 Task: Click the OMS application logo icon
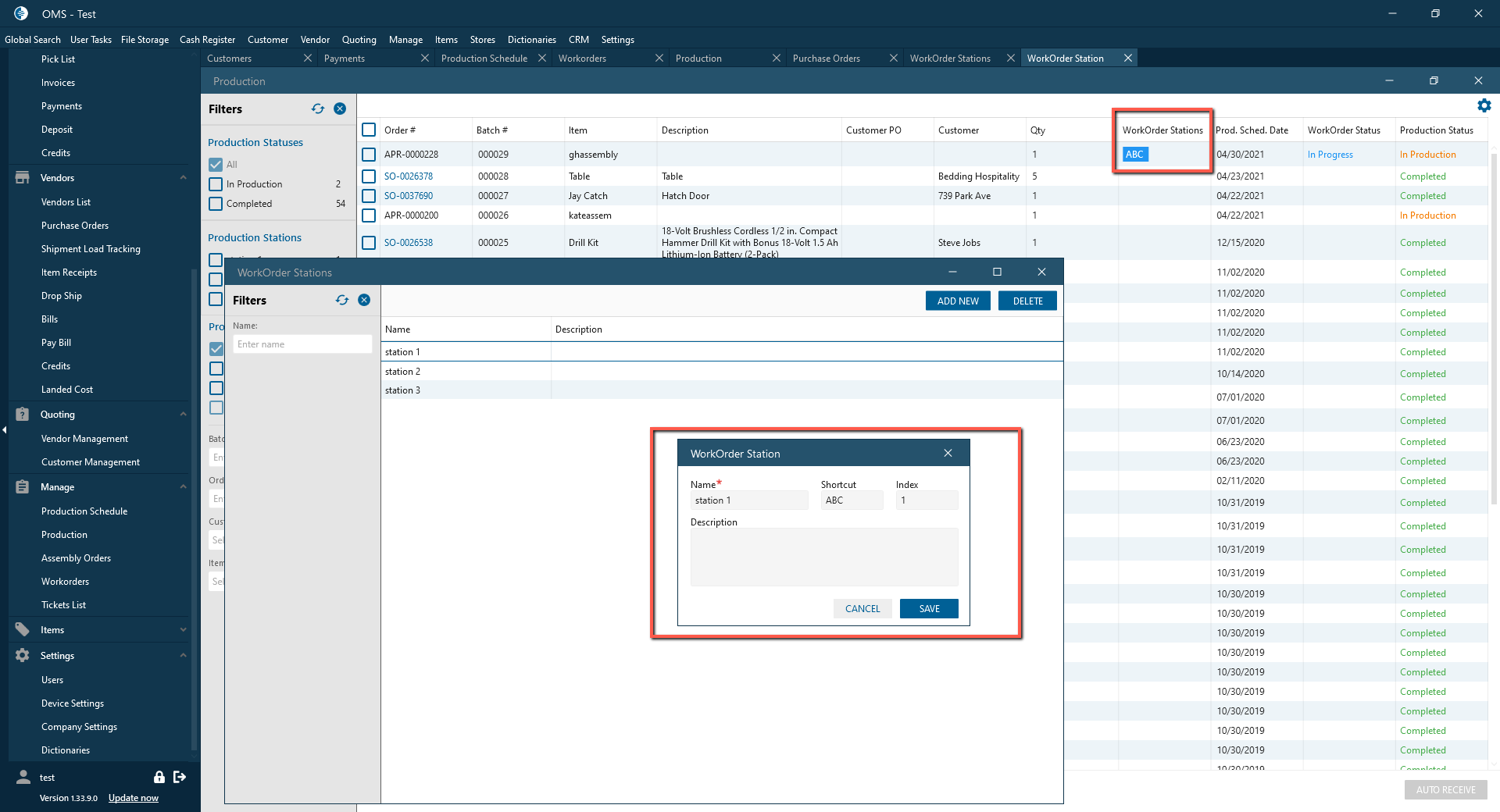21,13
